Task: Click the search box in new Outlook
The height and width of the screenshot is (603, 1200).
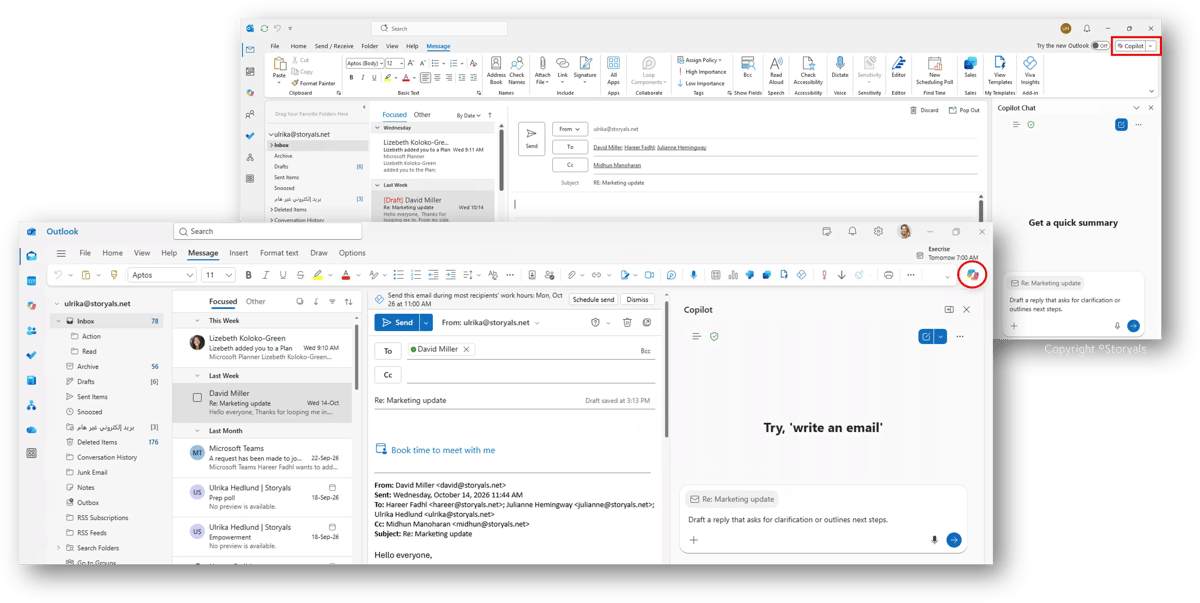Action: (x=268, y=231)
